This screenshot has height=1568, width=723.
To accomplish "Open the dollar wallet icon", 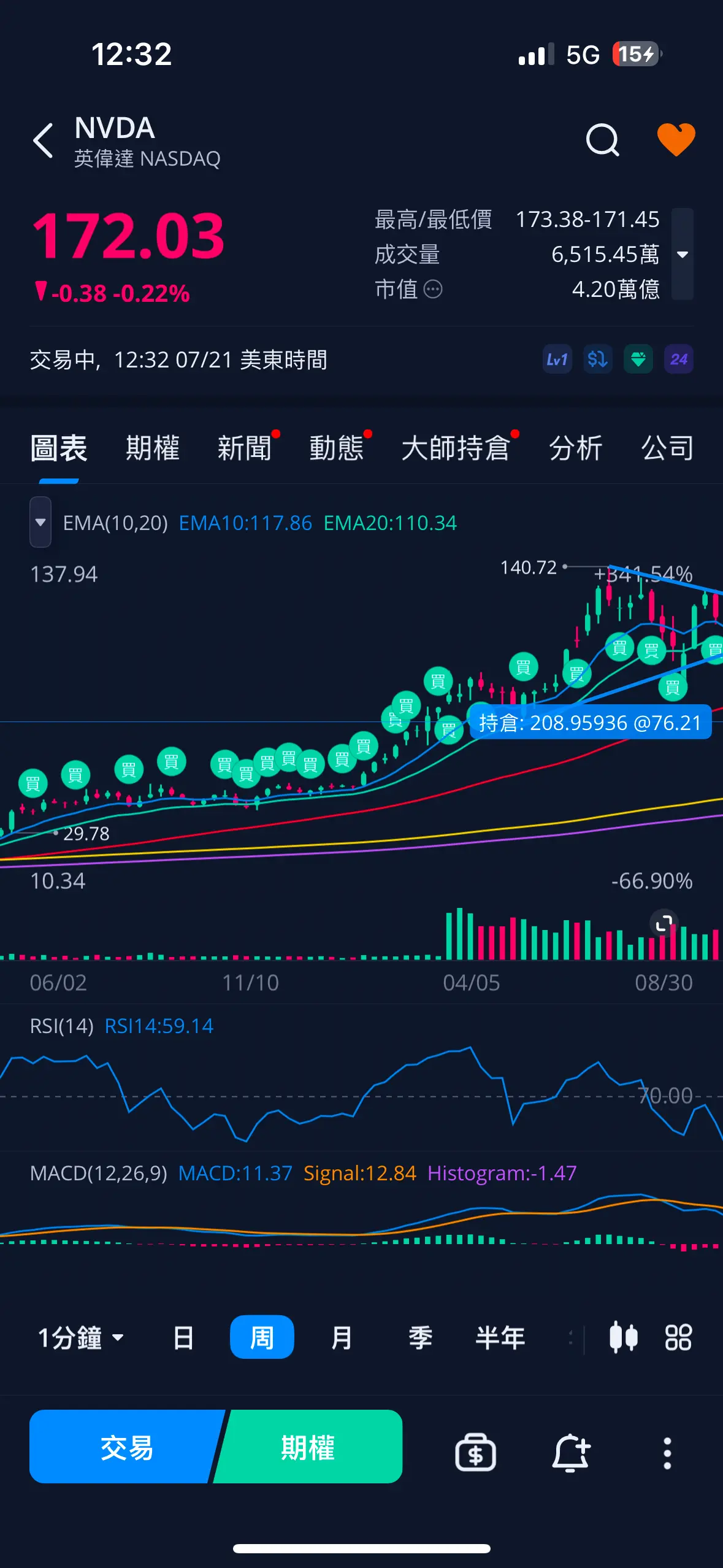I will click(475, 1452).
